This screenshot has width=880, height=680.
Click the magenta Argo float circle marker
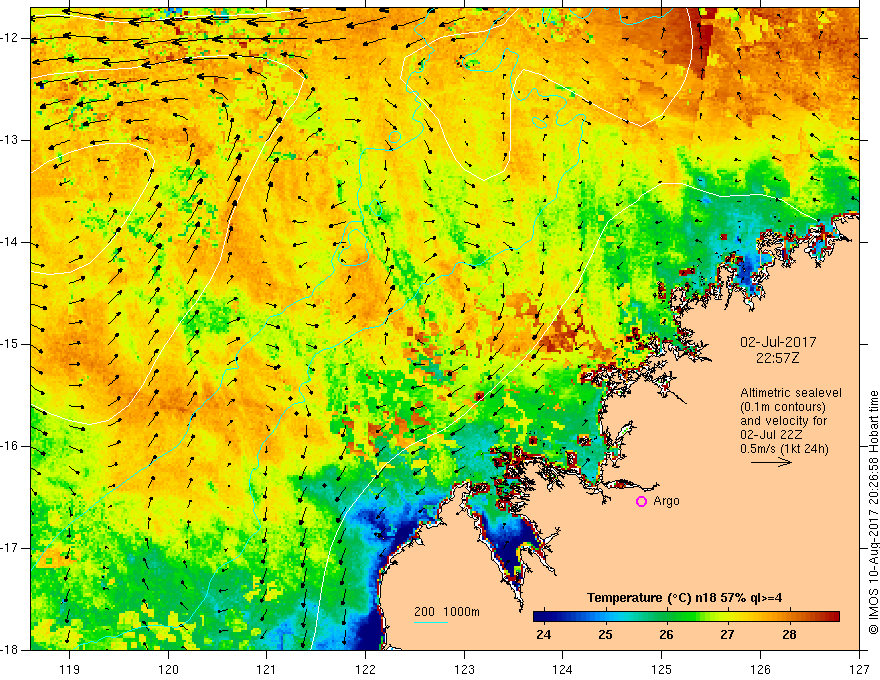click(x=641, y=502)
